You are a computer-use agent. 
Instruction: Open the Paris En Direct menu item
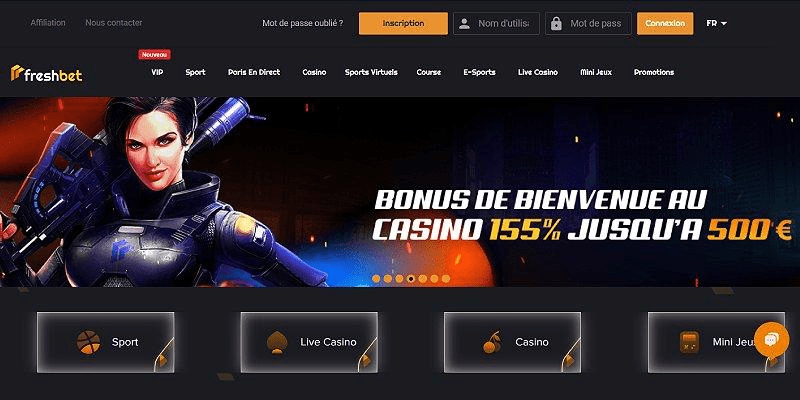coord(254,72)
